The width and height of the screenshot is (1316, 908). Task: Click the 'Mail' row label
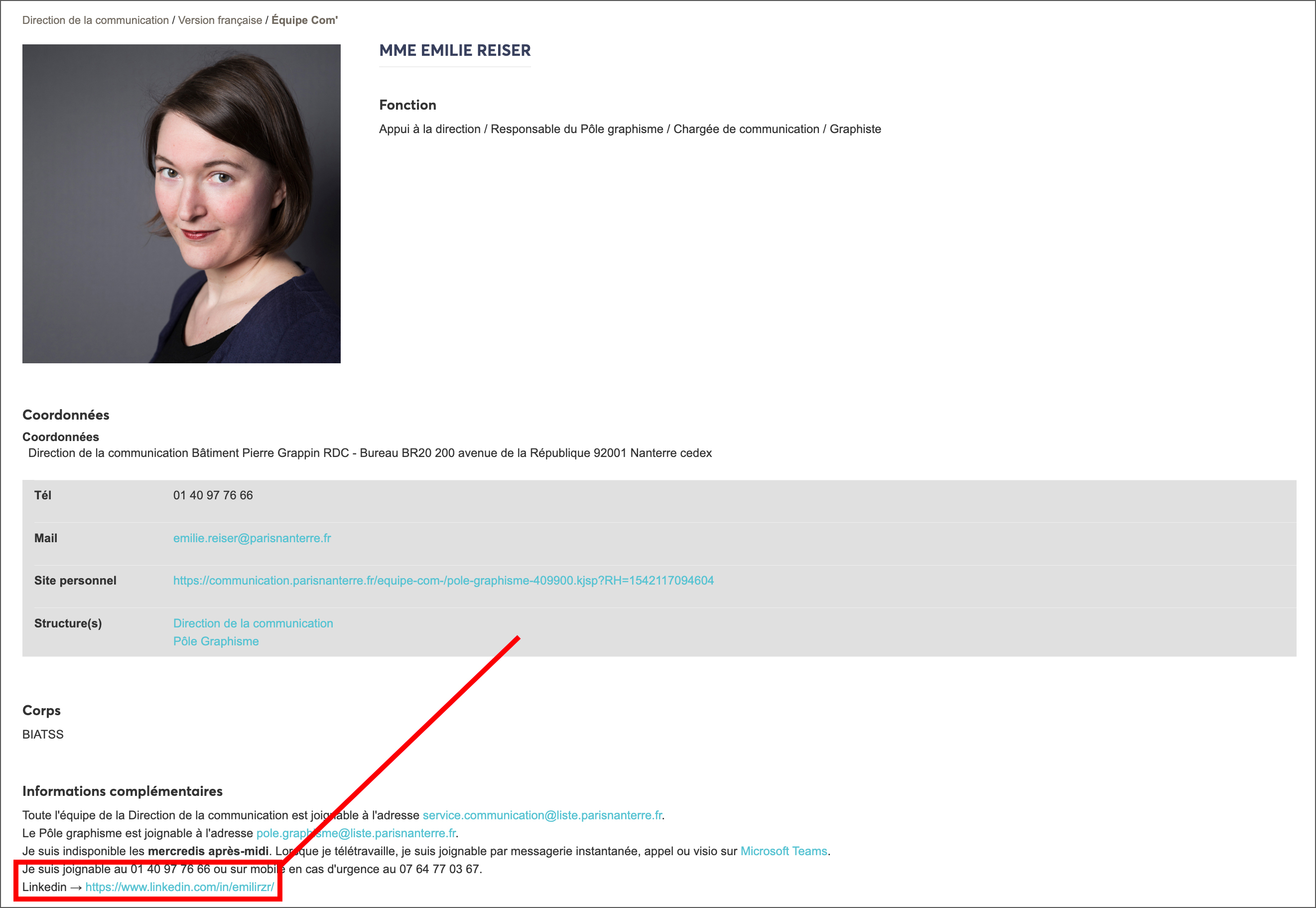point(45,538)
